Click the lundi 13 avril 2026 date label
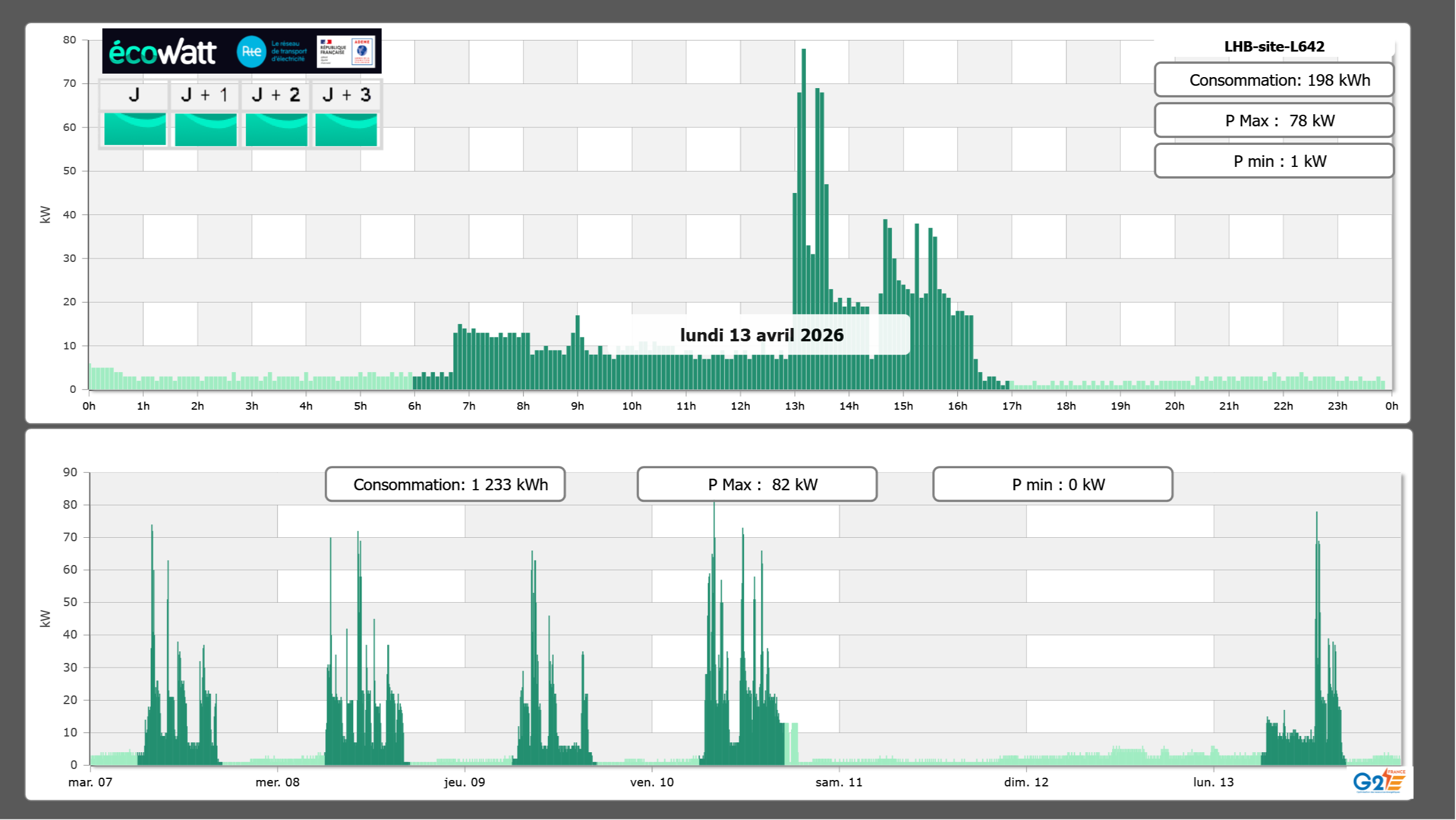The image size is (1456, 820). point(761,335)
